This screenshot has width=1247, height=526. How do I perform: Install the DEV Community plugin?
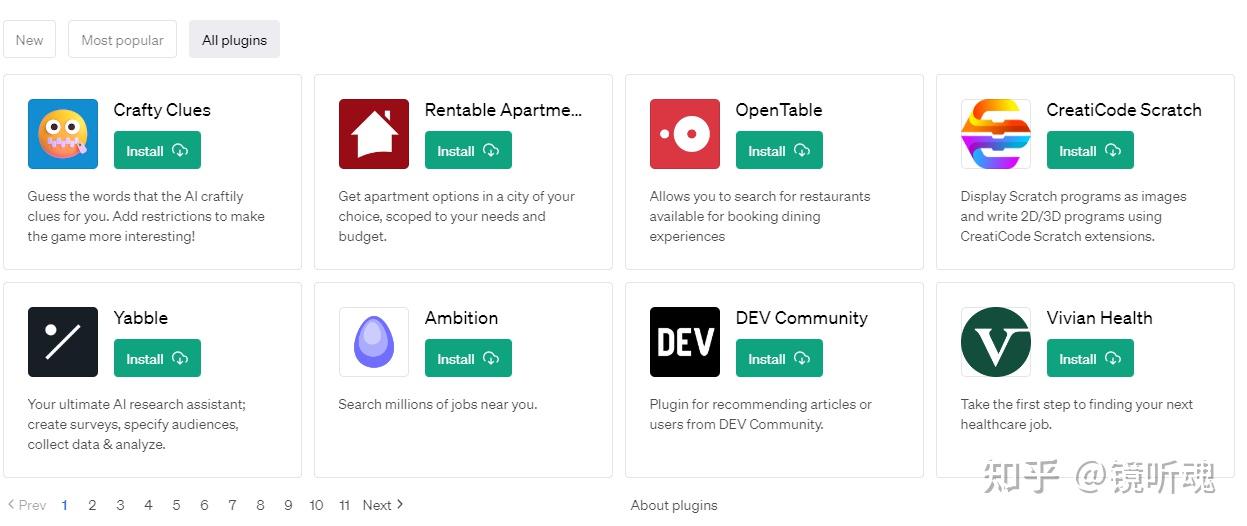[779, 359]
